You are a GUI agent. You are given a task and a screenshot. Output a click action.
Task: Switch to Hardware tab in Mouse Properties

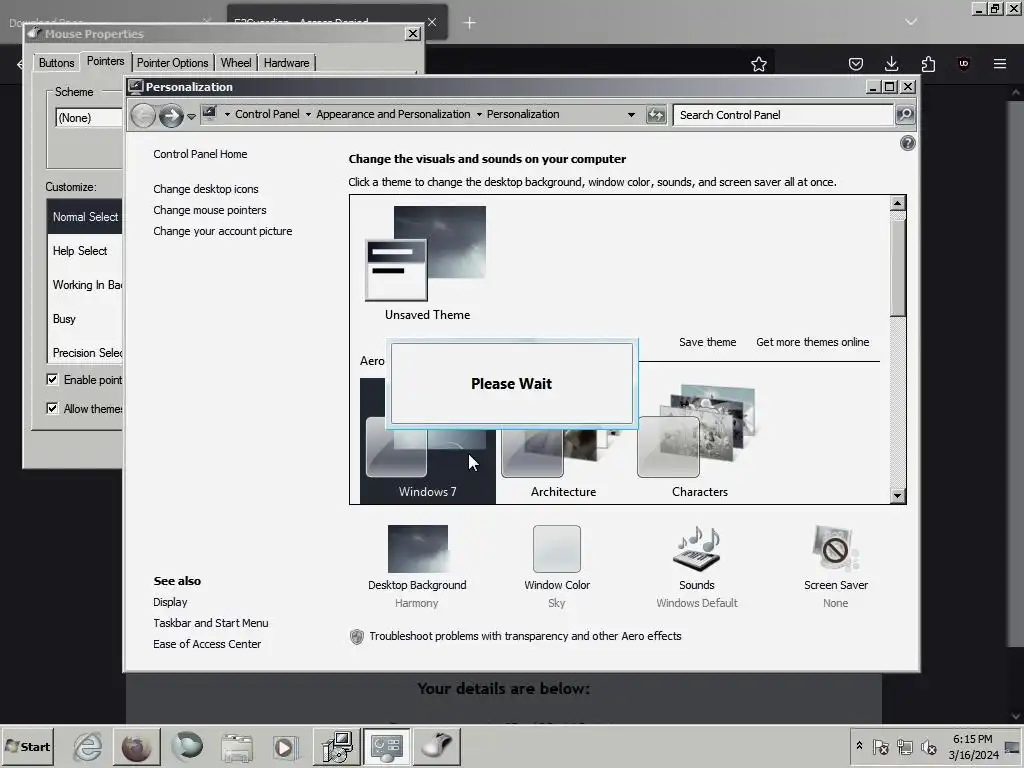[x=286, y=63]
